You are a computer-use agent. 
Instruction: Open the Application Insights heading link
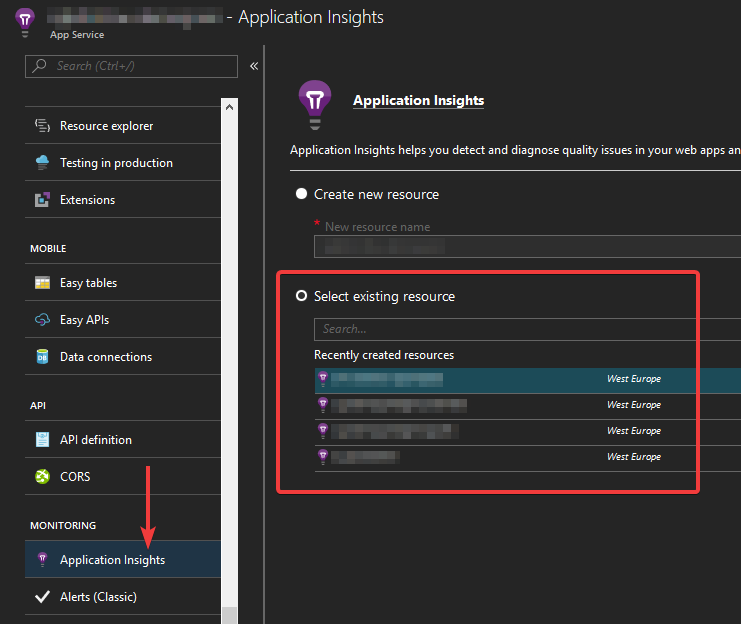point(418,101)
